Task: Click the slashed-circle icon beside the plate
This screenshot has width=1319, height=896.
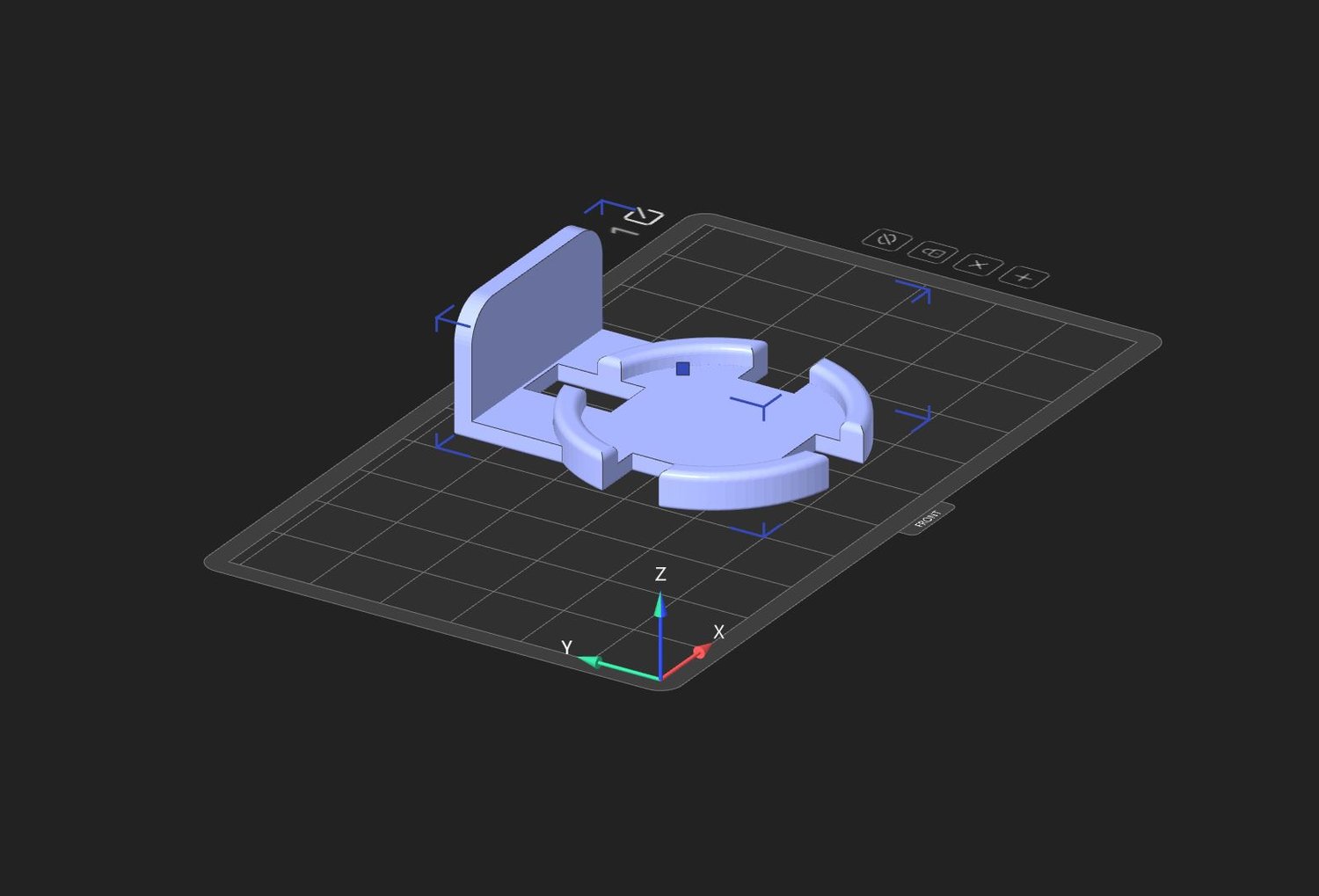Action: (886, 239)
